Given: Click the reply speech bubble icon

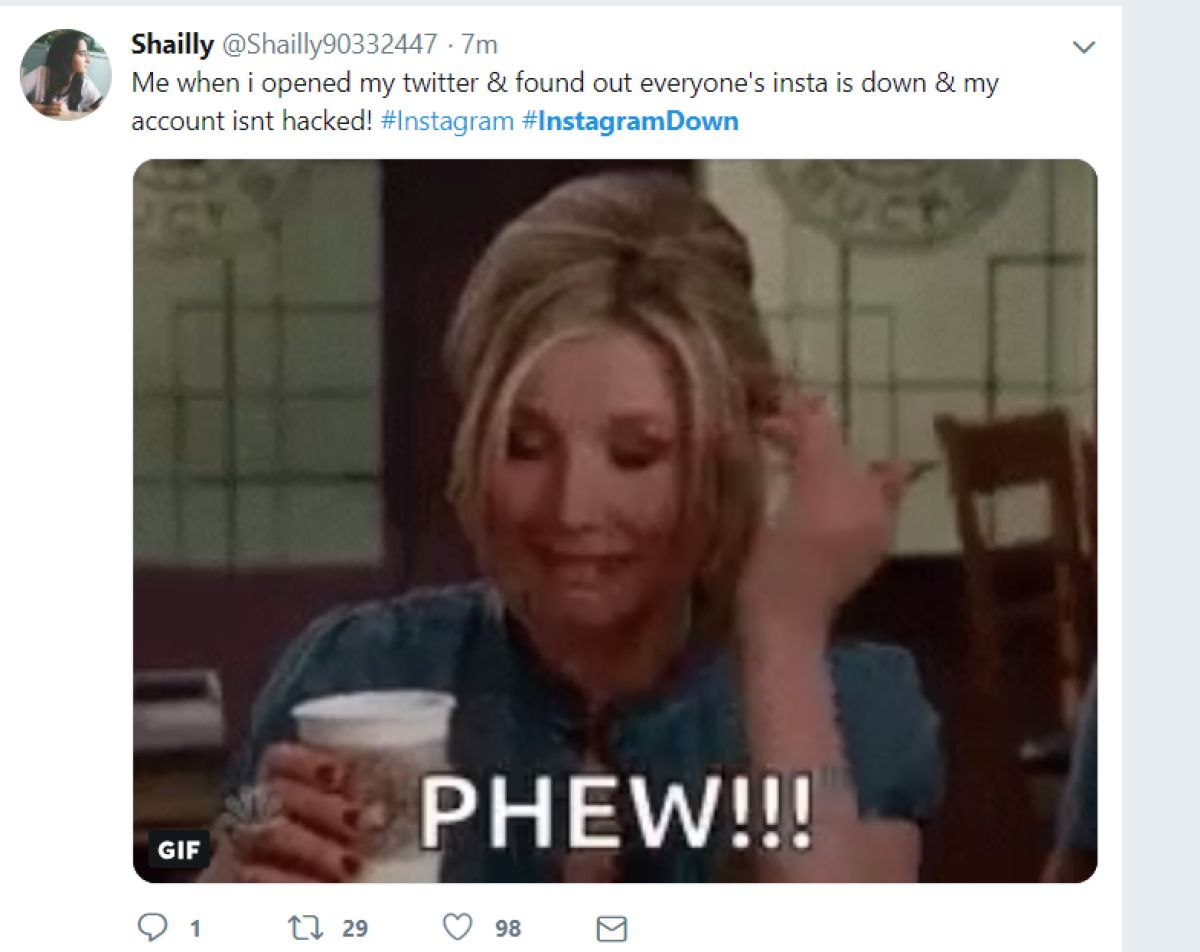Looking at the screenshot, I should [152, 929].
